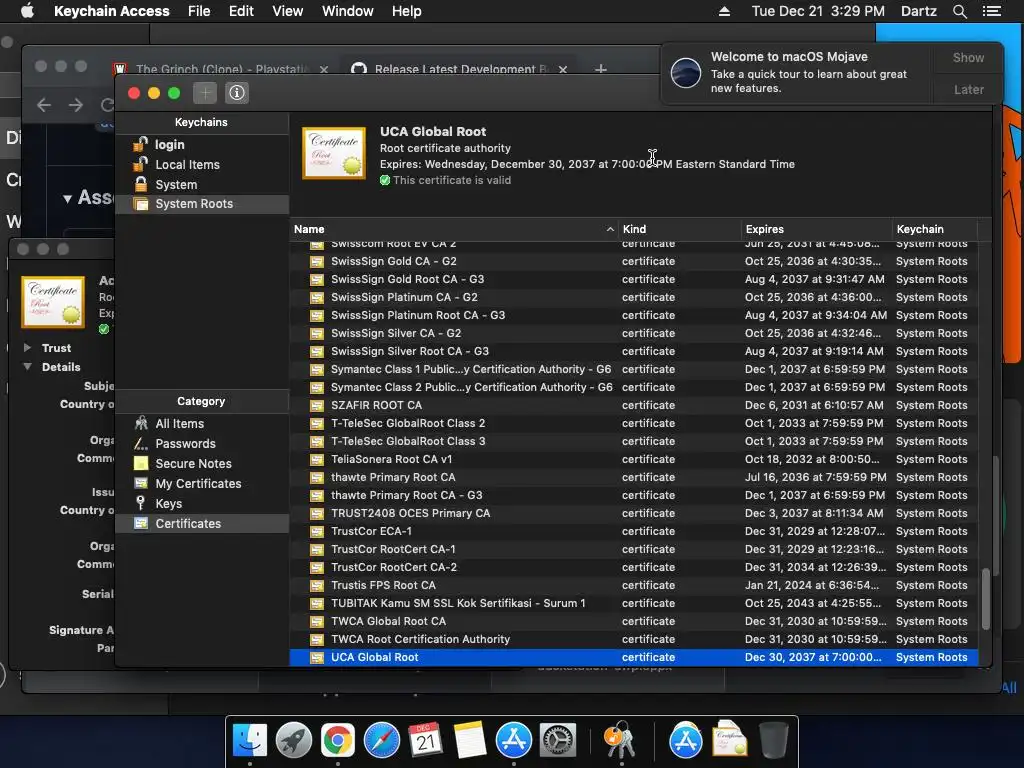Screen dimensions: 1024x768
Task: Select the highlighted UCA Global Root row
Action: point(633,657)
